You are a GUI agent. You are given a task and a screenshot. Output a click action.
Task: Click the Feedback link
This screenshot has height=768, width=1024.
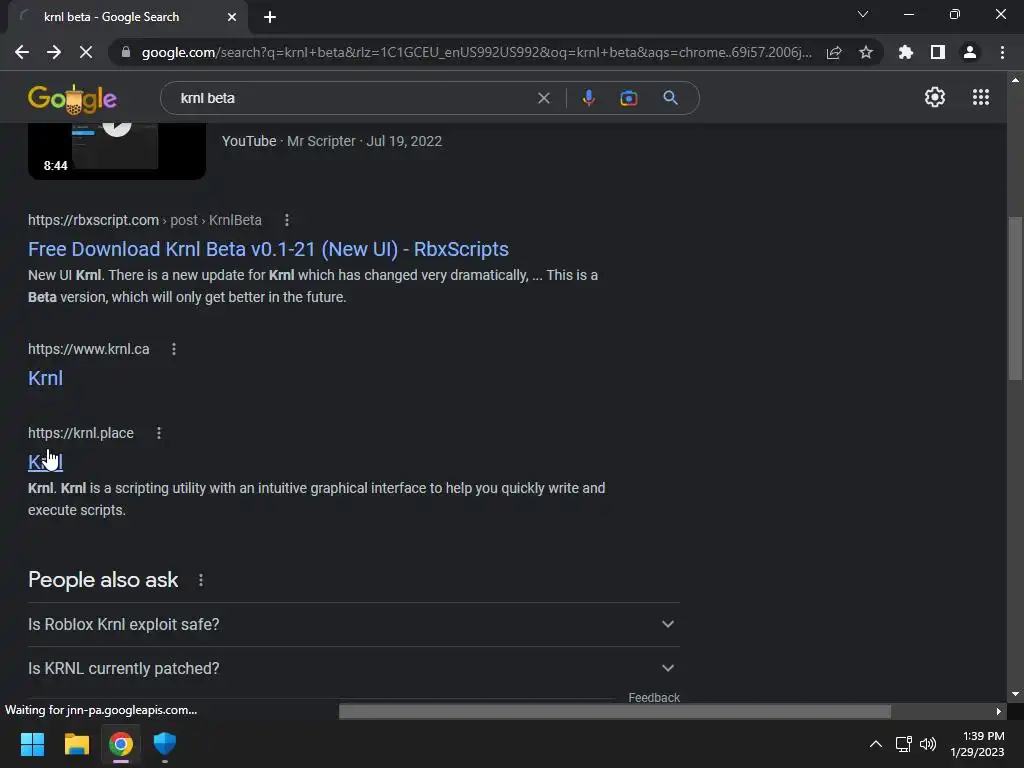point(654,697)
